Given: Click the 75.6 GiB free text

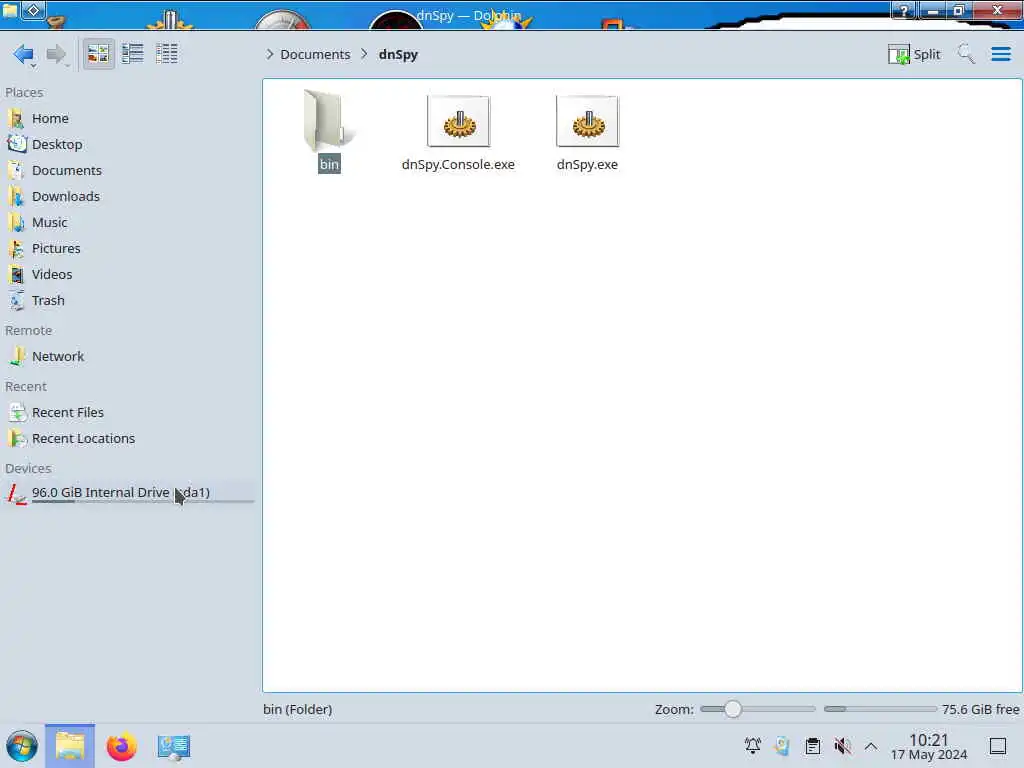Looking at the screenshot, I should point(980,709).
